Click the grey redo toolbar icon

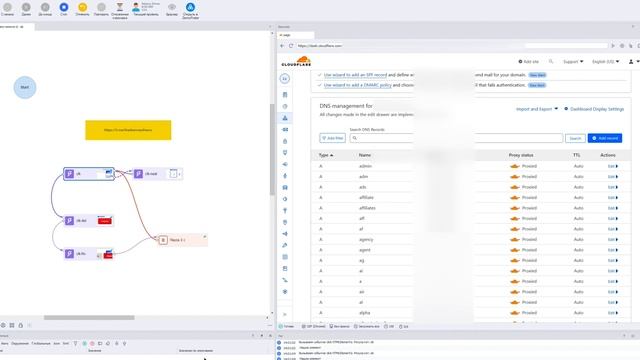pos(101,7)
